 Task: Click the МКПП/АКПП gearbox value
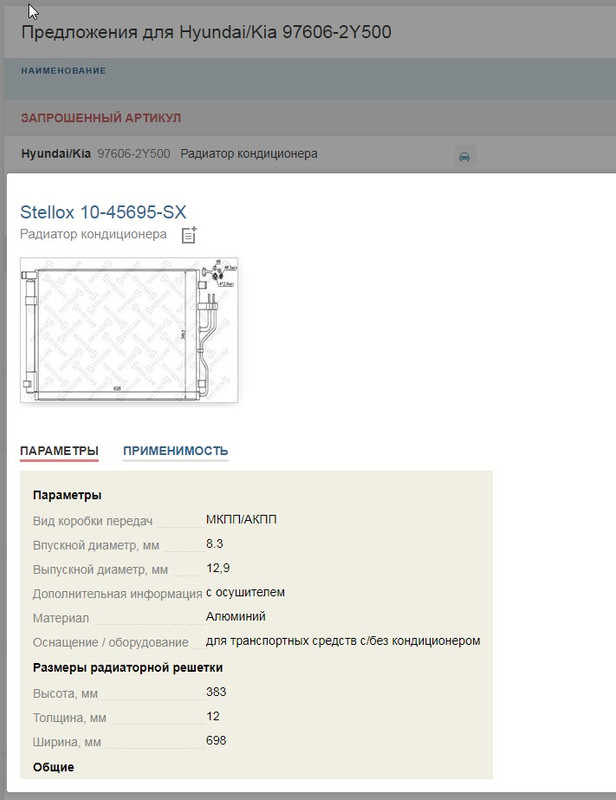click(241, 519)
